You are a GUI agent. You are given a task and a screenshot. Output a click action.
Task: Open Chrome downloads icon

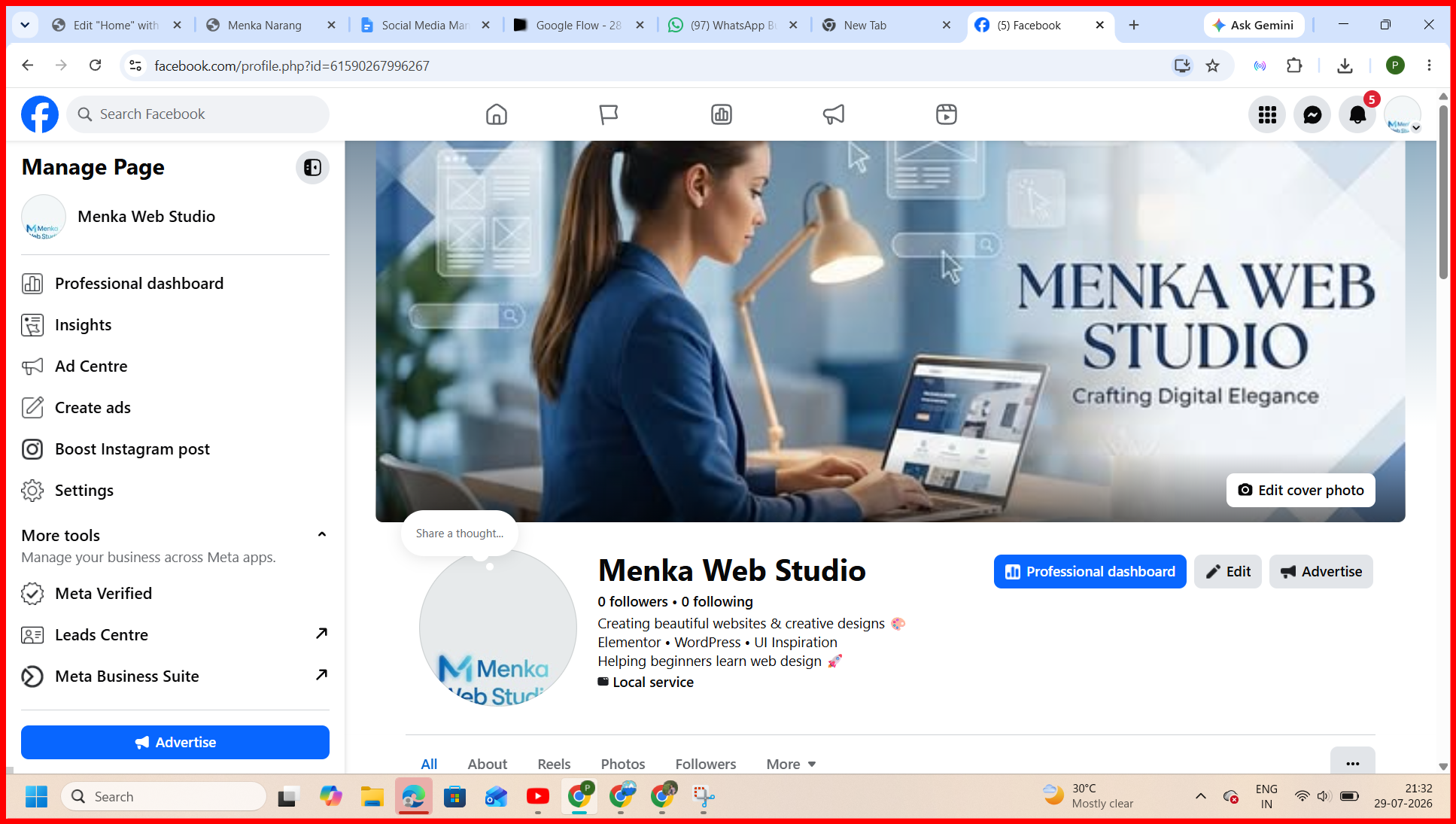click(x=1345, y=65)
